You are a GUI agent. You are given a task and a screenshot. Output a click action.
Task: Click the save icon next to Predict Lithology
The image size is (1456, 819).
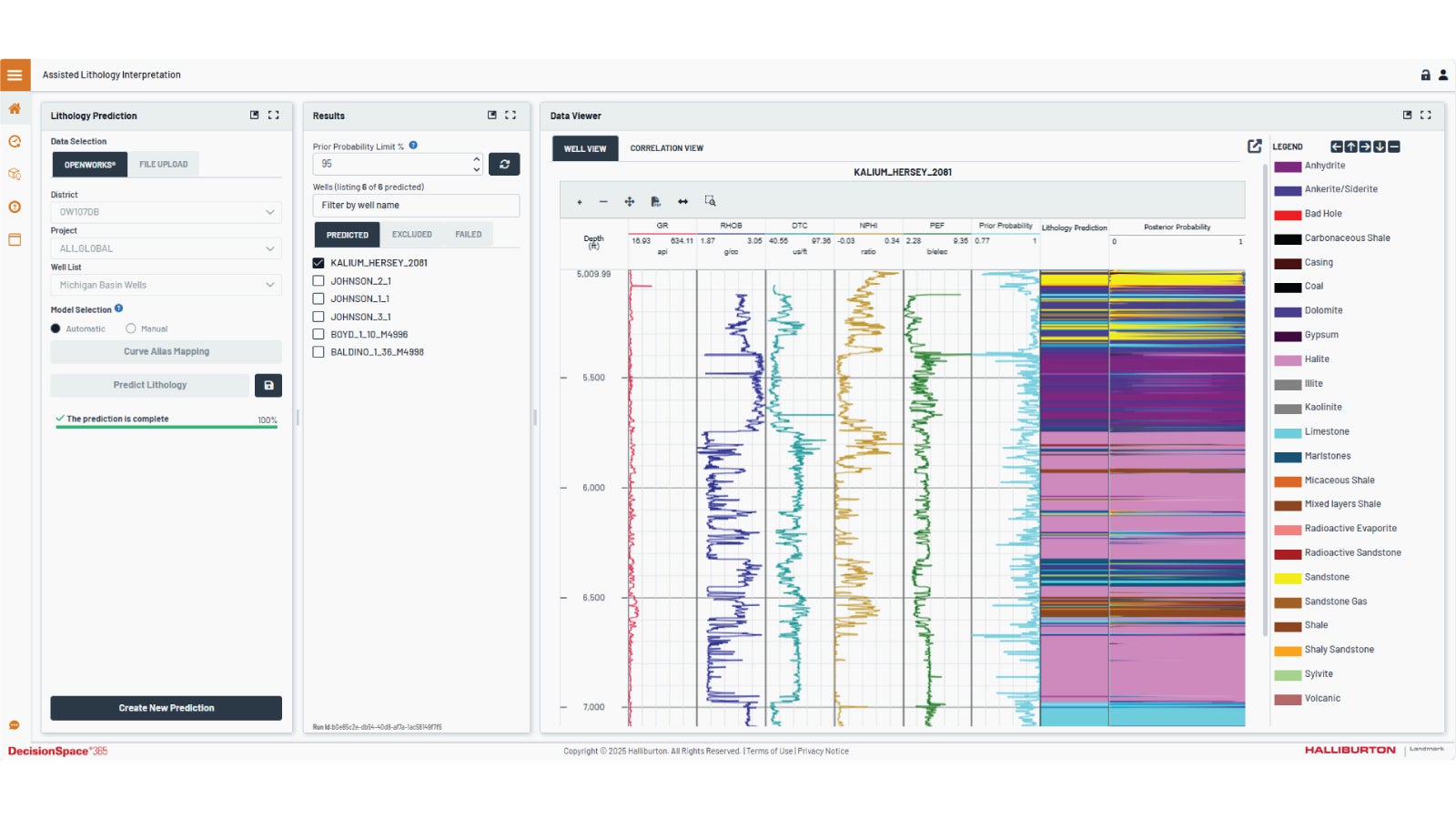(x=268, y=386)
